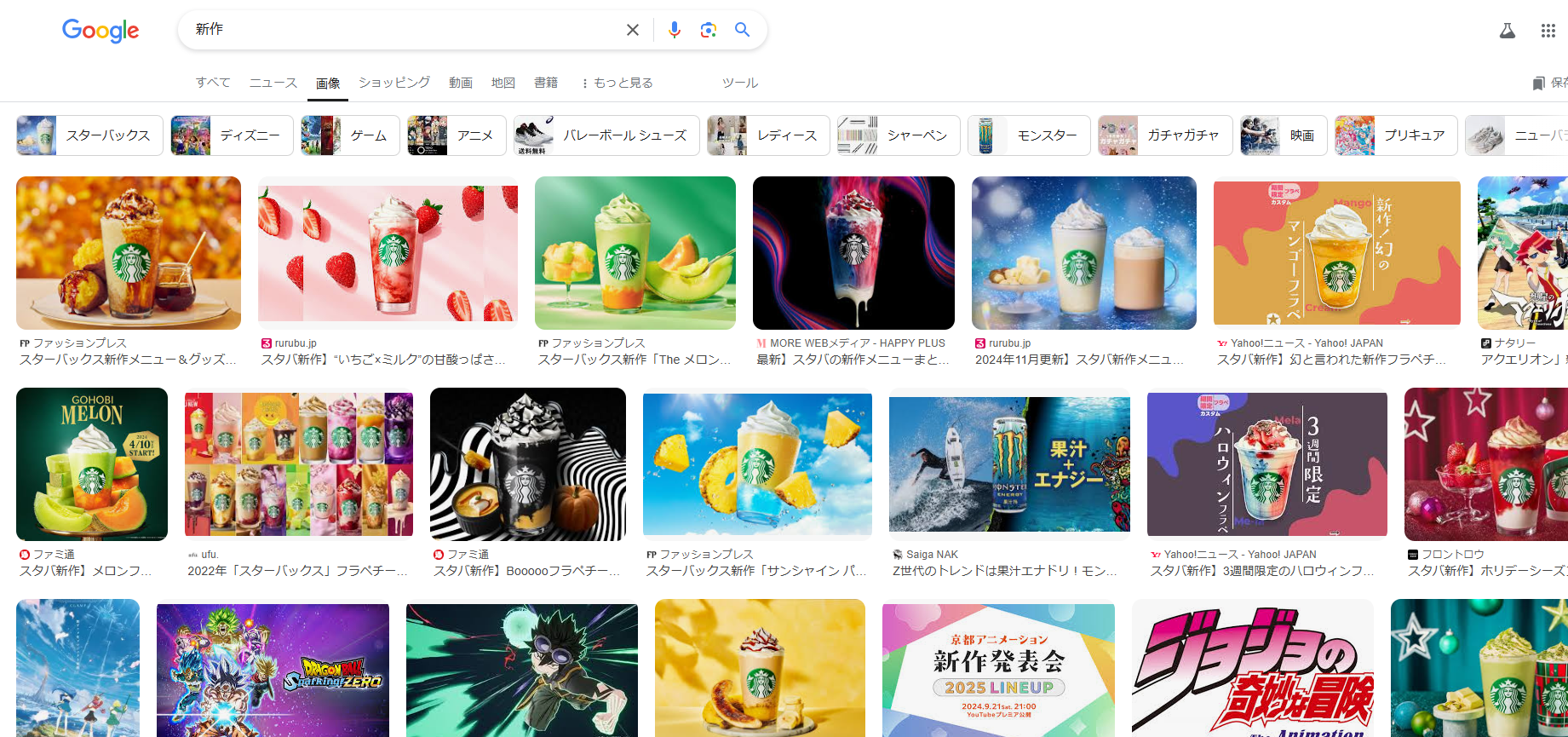Image resolution: width=1568 pixels, height=737 pixels.
Task: Open Search Labs flask icon
Action: pyautogui.click(x=1508, y=31)
